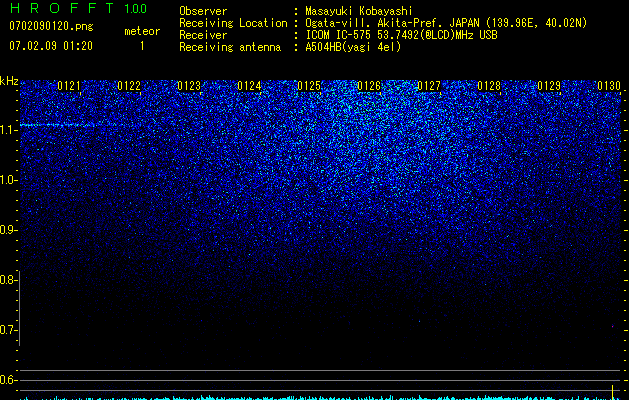
Task: Click the vertical gray bar beside 0.8 kHz
Action: (19, 308)
